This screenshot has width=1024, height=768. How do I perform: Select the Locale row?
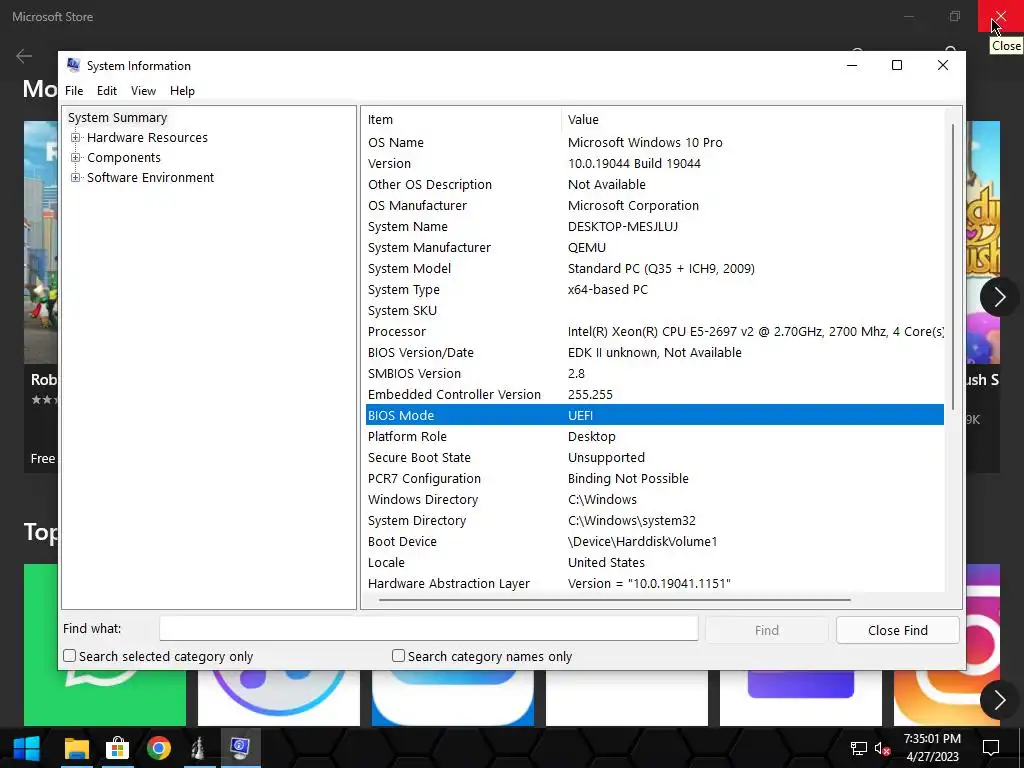[x=654, y=562]
